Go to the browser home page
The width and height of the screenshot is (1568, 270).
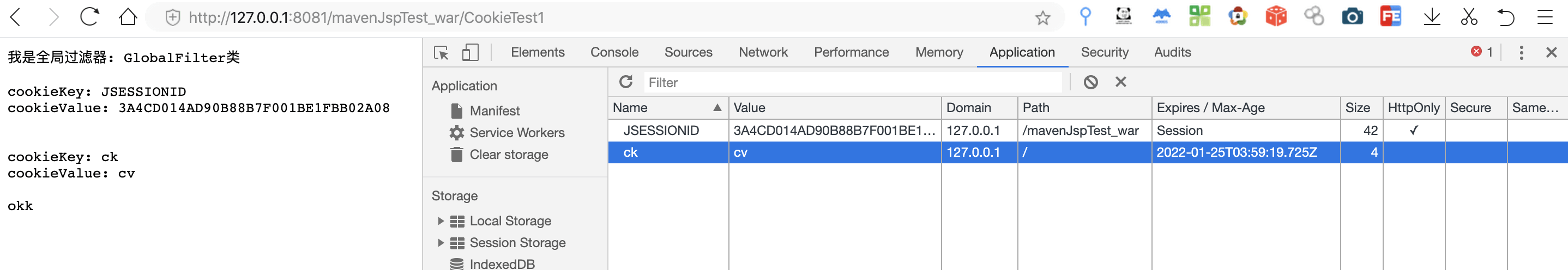click(128, 17)
